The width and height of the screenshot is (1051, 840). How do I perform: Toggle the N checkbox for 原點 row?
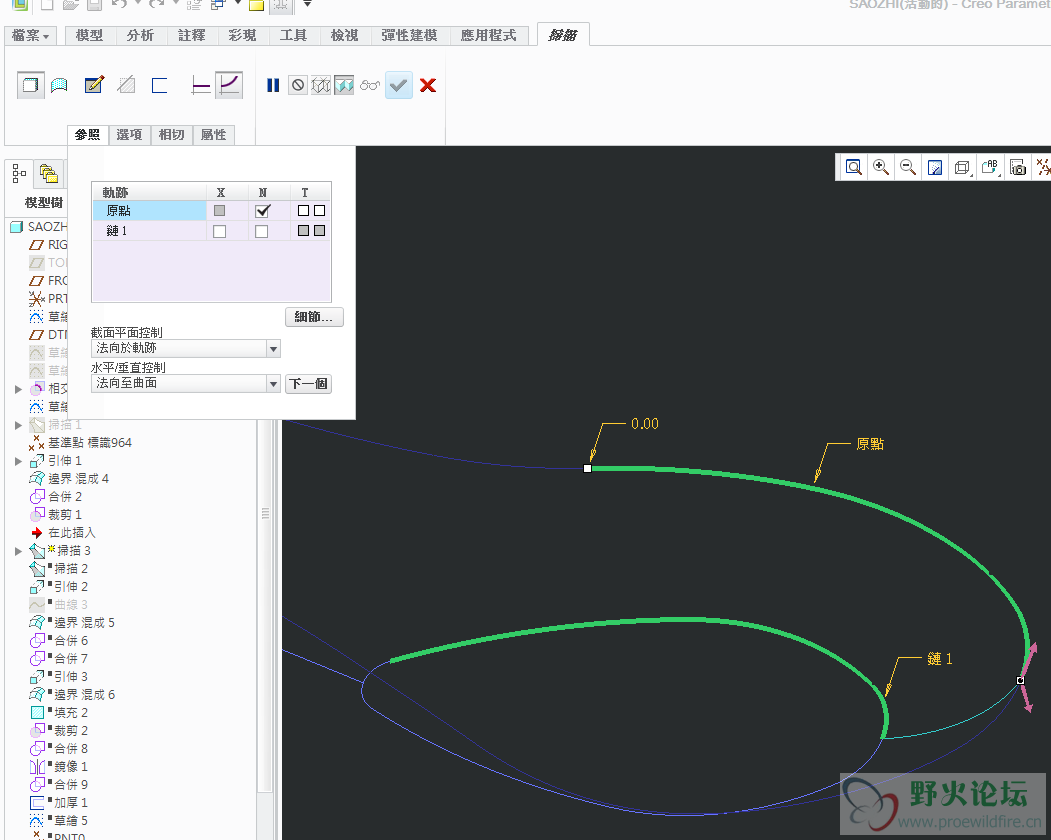(262, 211)
